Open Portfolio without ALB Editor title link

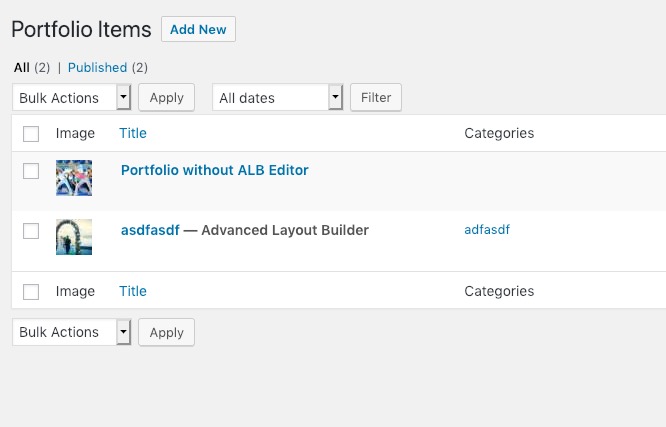(x=214, y=170)
